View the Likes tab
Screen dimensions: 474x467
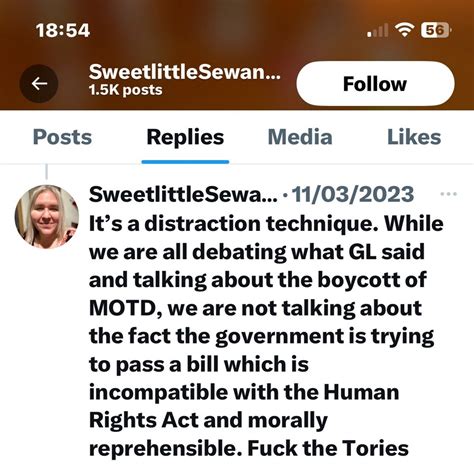click(x=414, y=137)
